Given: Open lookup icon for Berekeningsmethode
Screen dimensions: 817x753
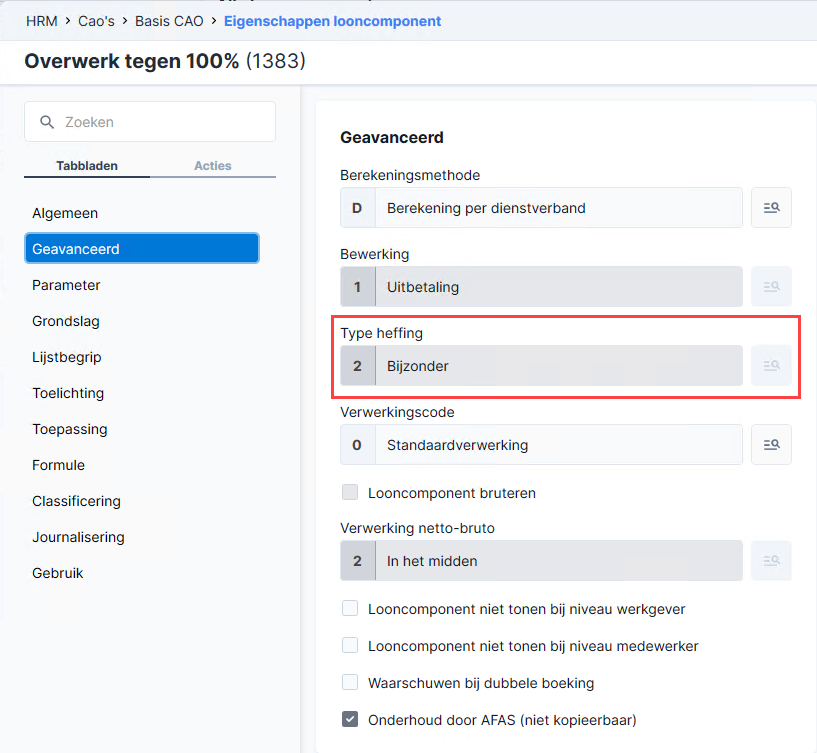Looking at the screenshot, I should tap(771, 208).
